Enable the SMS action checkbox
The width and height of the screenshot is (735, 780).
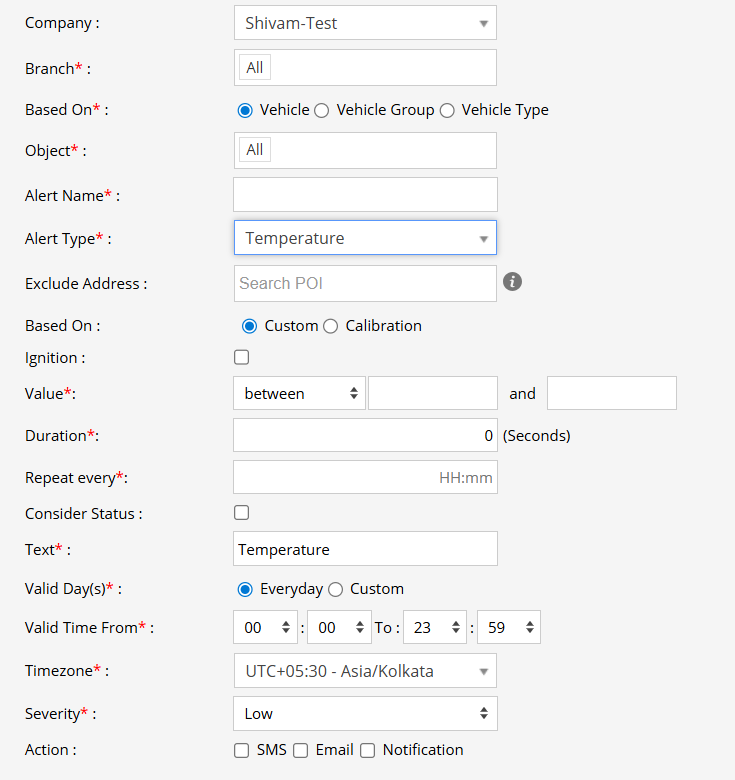pyautogui.click(x=241, y=750)
